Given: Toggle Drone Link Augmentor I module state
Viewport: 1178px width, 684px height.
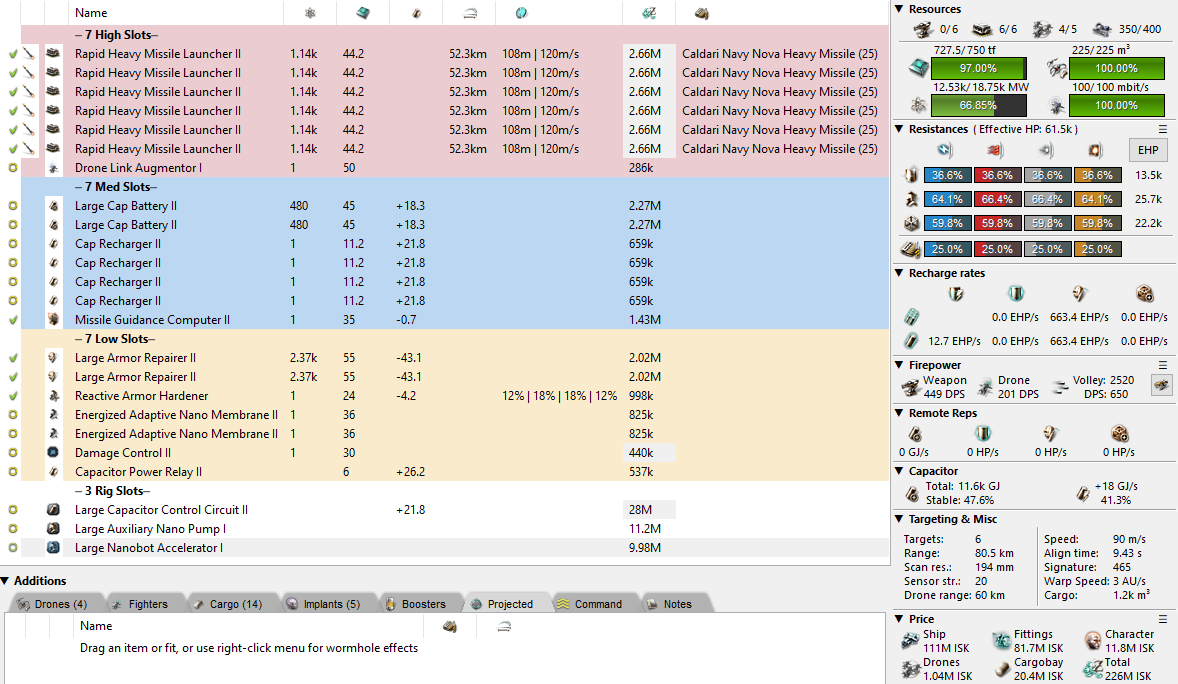Looking at the screenshot, I should click(13, 168).
